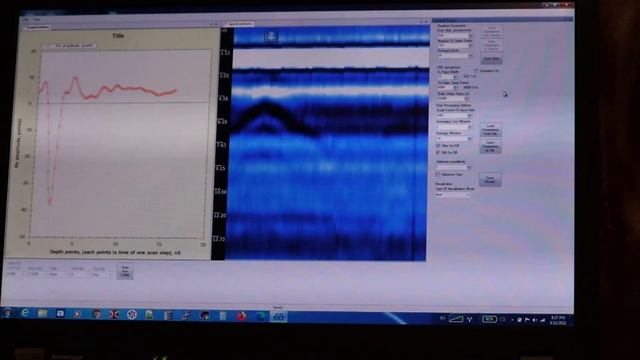640x360 pixels.
Task: Open File Explorer from the taskbar
Action: pyautogui.click(x=42, y=313)
